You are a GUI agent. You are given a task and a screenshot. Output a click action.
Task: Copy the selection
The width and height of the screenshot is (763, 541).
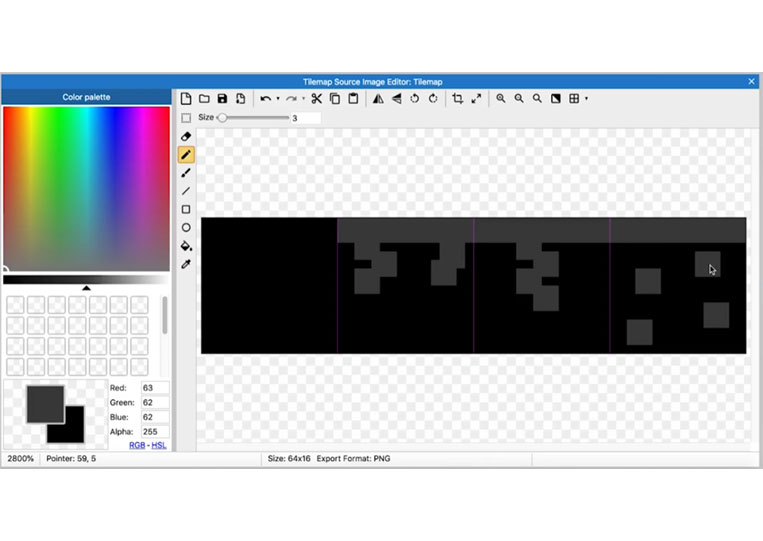(x=335, y=99)
